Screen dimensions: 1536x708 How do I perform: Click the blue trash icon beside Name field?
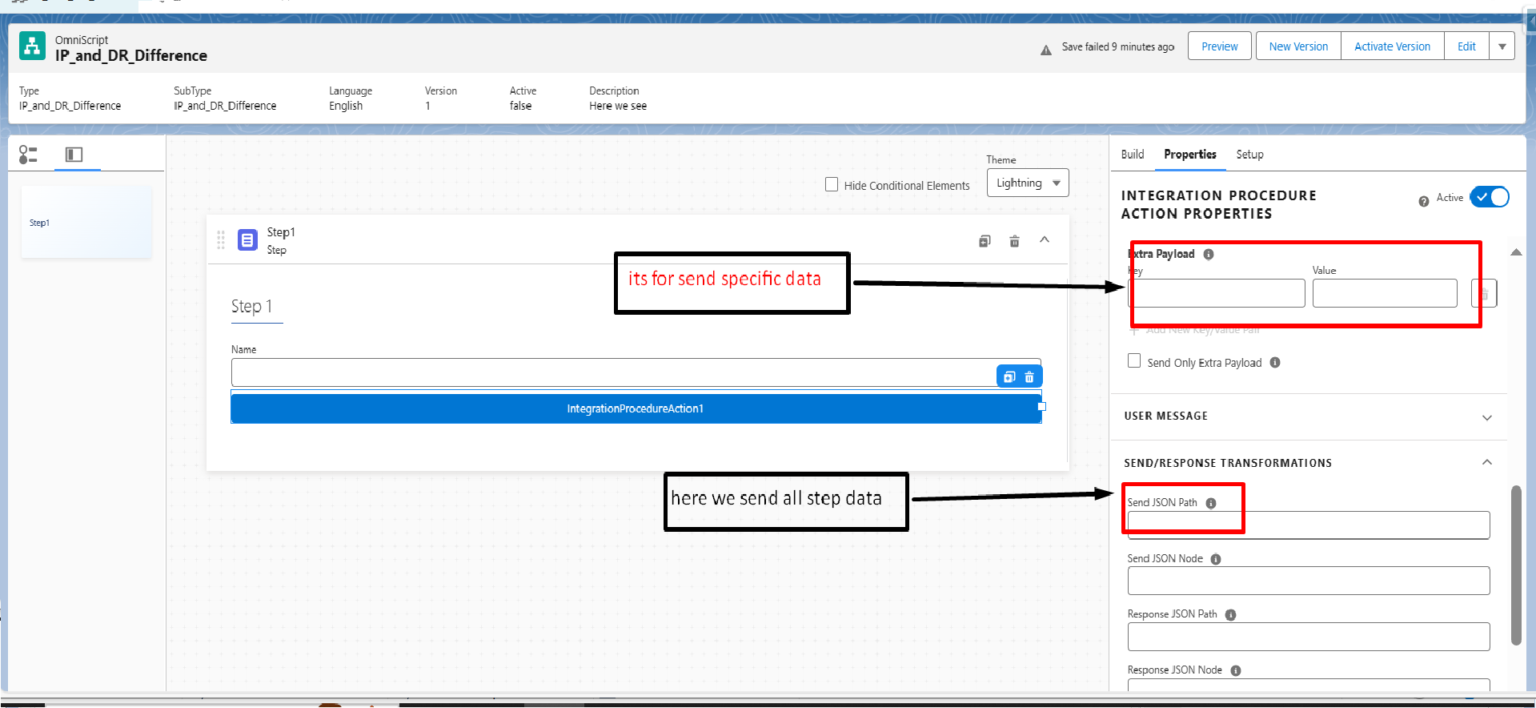[x=1031, y=376]
